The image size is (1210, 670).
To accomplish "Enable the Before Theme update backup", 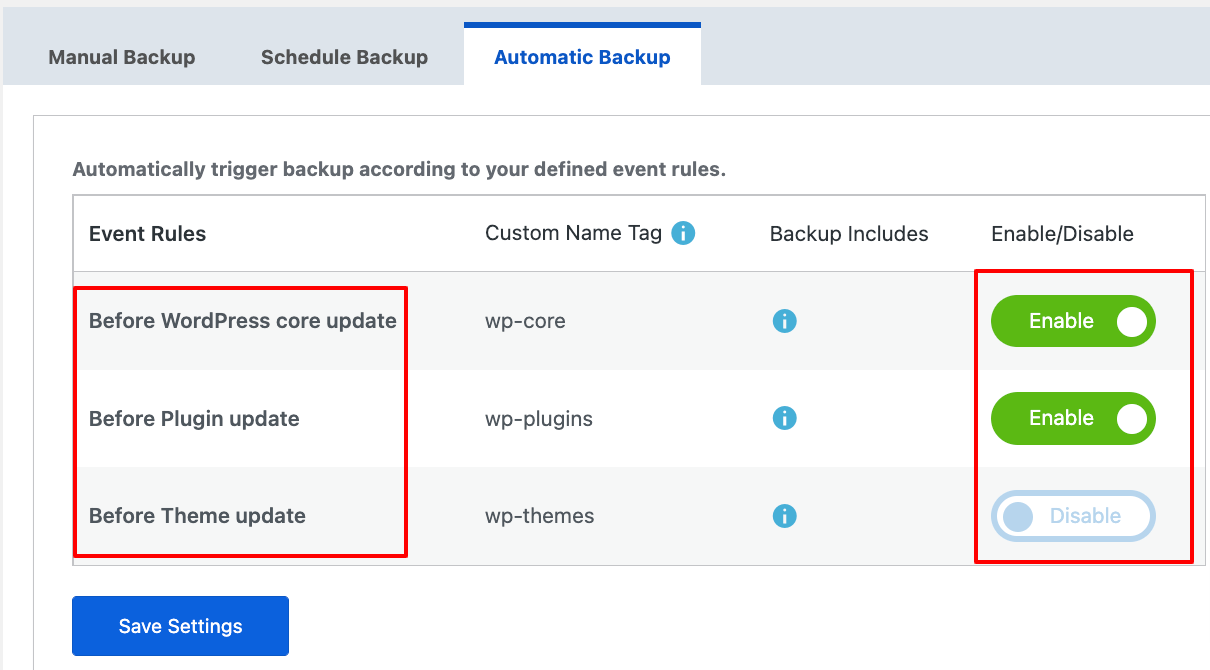I will click(1073, 516).
